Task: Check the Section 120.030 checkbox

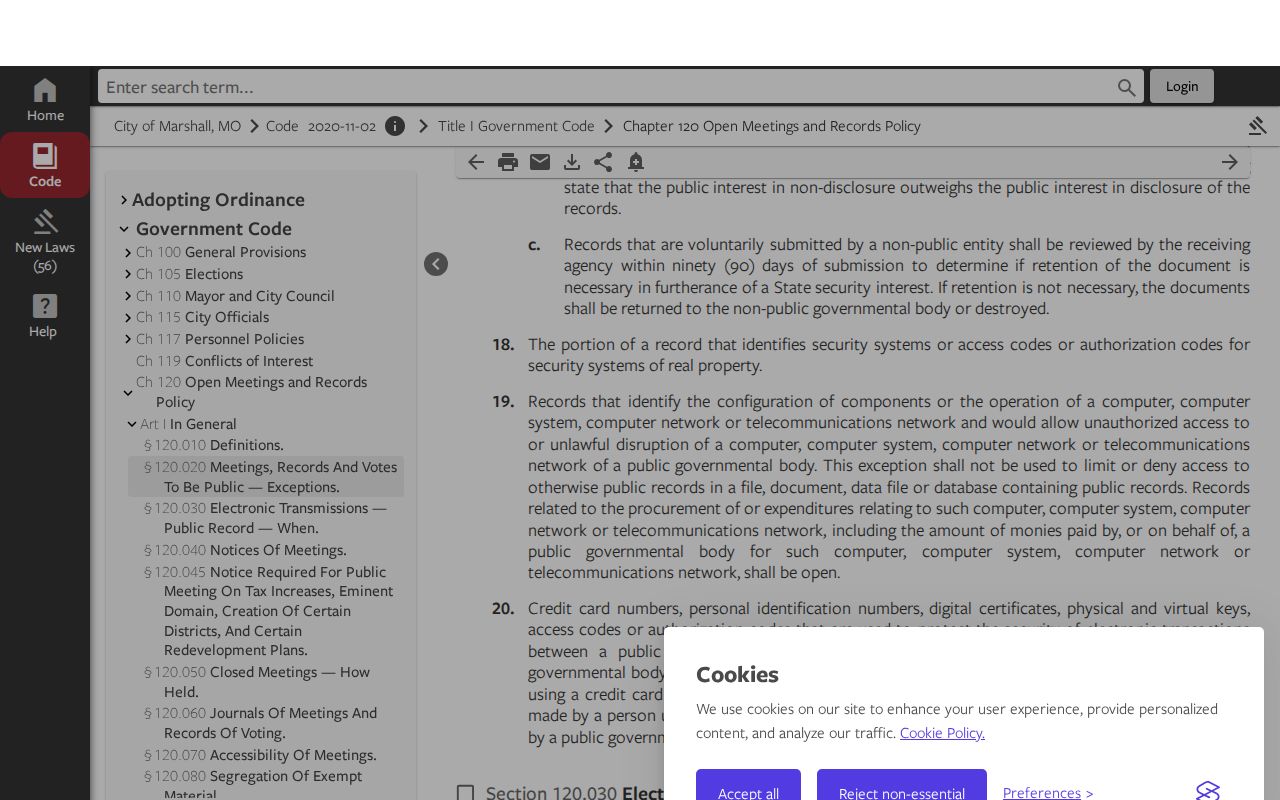Action: (465, 793)
